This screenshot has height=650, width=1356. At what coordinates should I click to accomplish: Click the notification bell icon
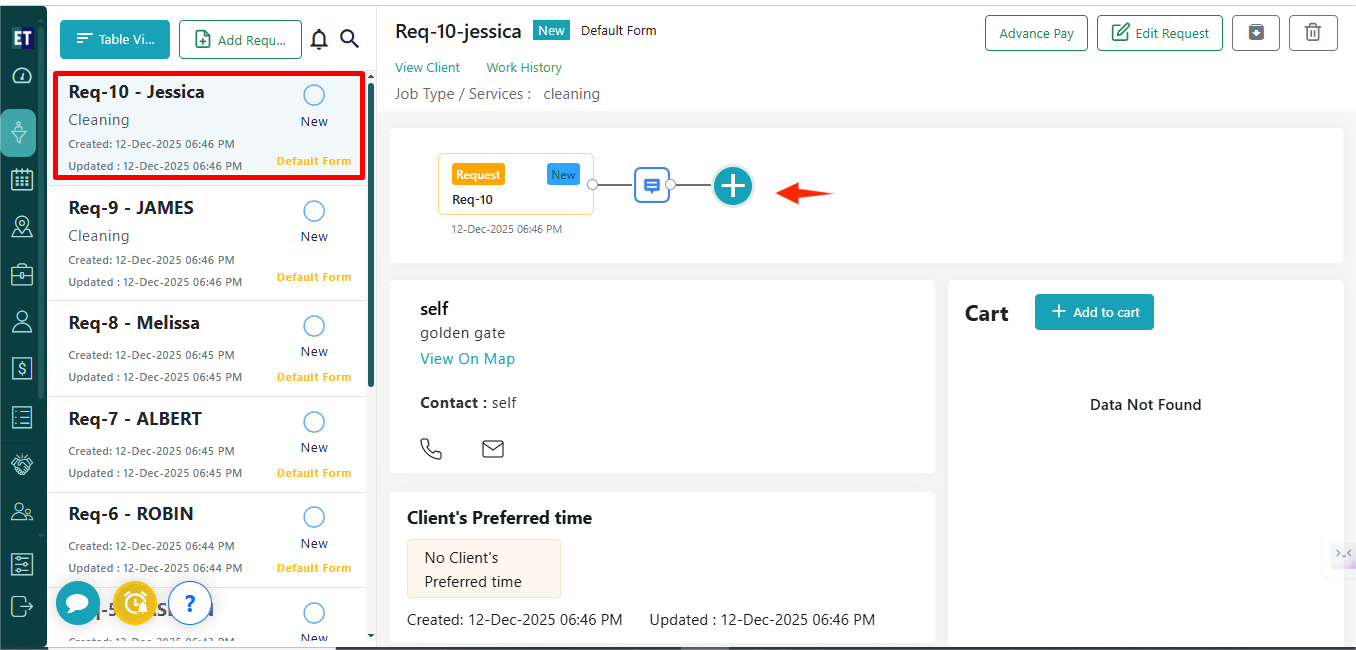(319, 39)
